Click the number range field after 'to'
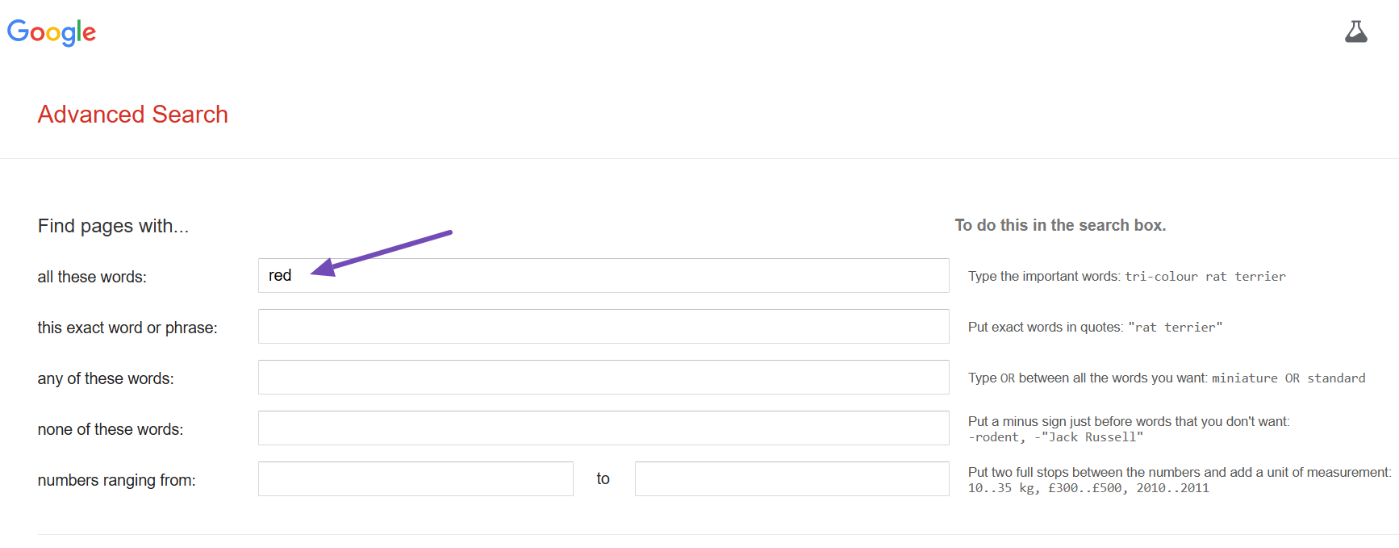This screenshot has height=548, width=1399. [x=791, y=479]
